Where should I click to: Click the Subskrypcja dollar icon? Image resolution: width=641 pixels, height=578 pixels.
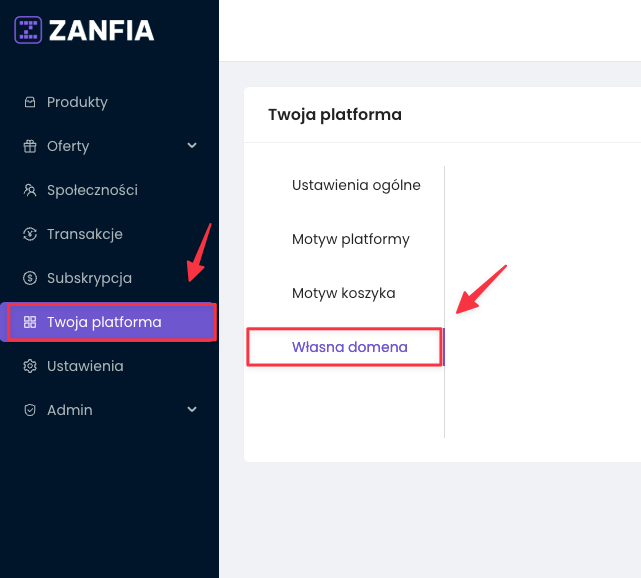pyautogui.click(x=29, y=278)
